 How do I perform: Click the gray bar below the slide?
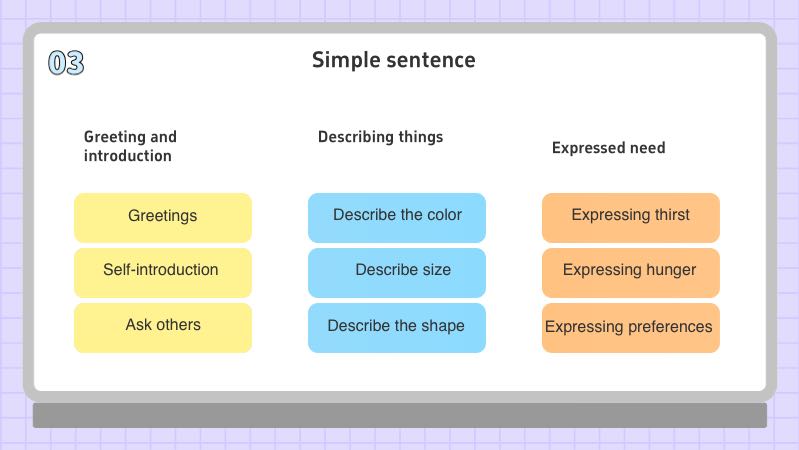399,415
